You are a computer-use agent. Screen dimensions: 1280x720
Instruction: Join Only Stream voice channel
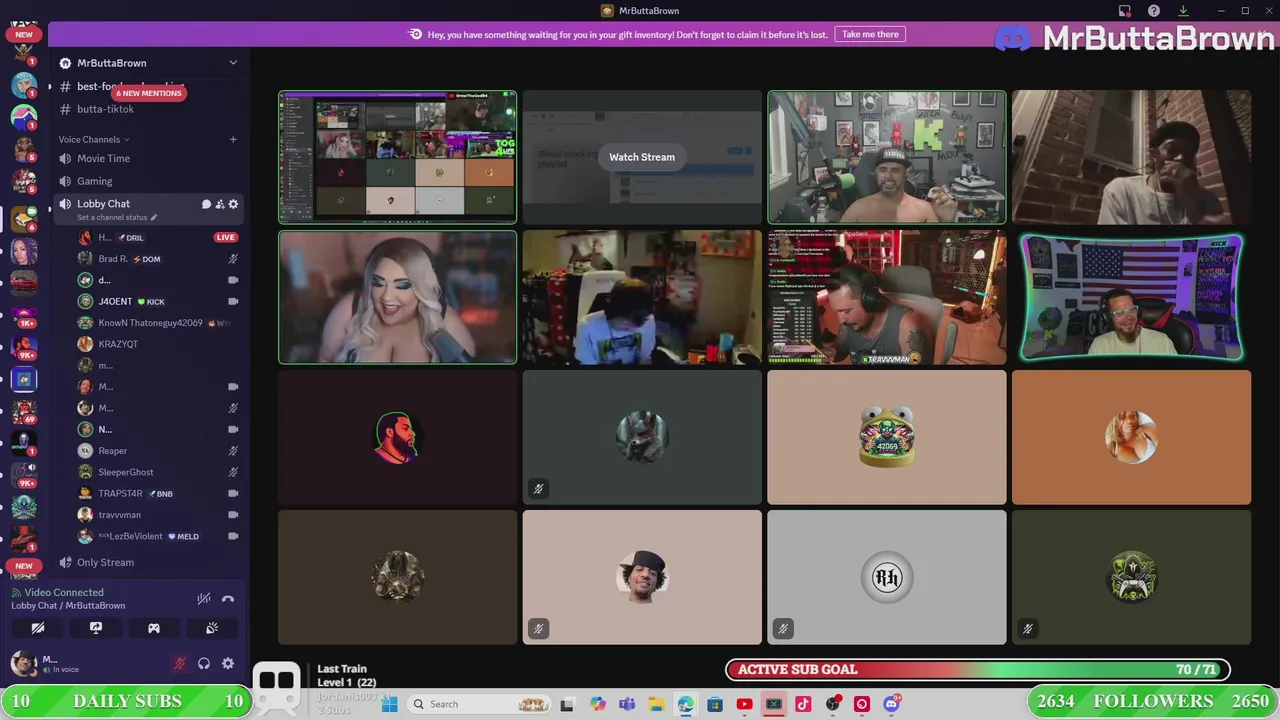point(105,562)
